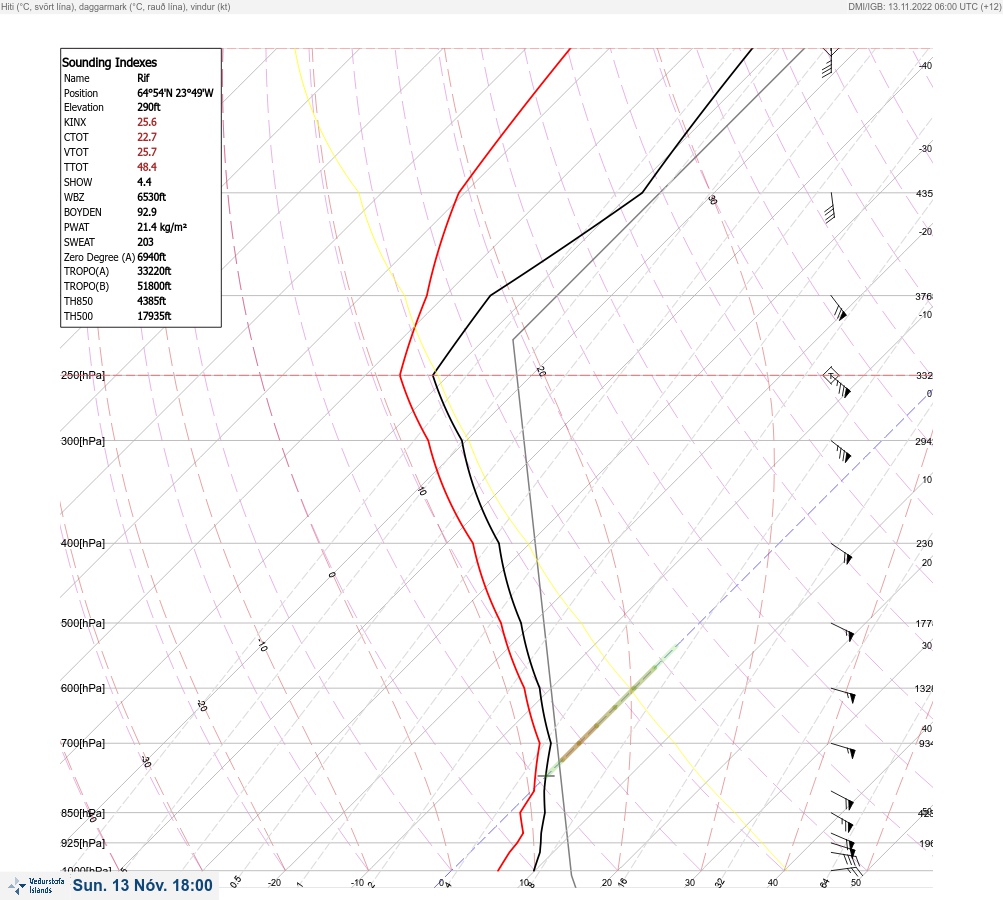Click the '300[hPa]' pressure label

83,441
